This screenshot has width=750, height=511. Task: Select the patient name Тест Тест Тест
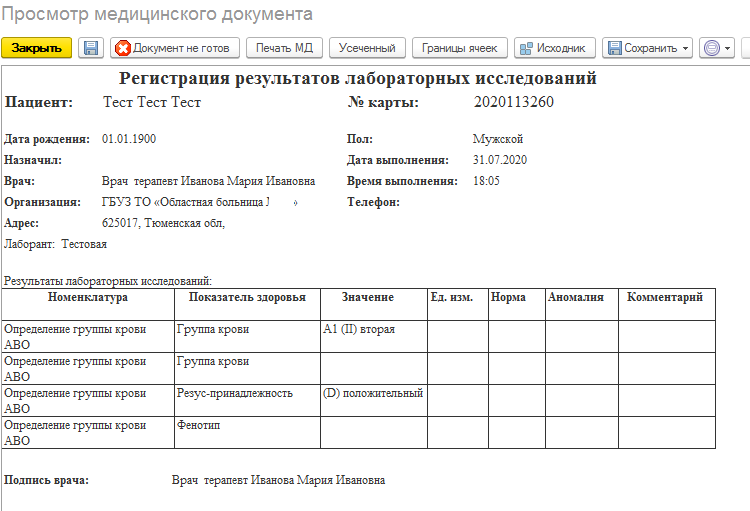pyautogui.click(x=152, y=103)
